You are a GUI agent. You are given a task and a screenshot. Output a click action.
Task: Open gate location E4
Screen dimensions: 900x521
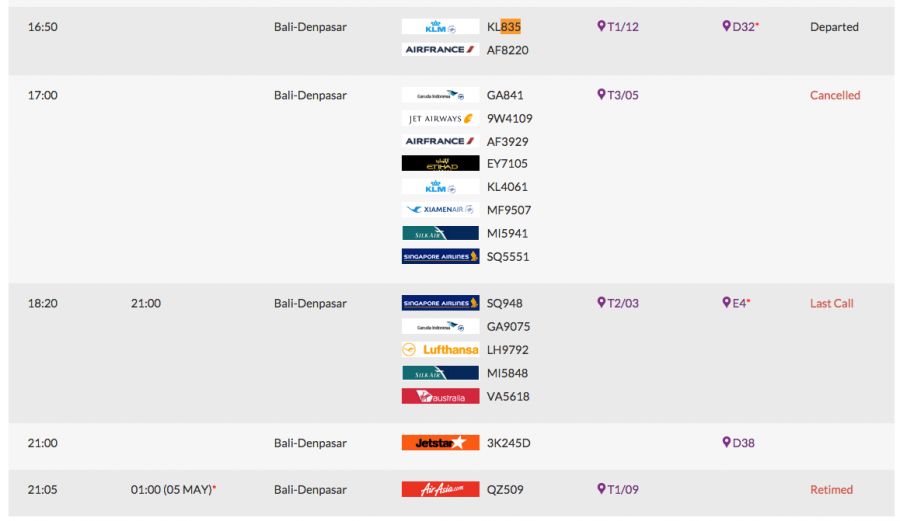[x=736, y=303]
